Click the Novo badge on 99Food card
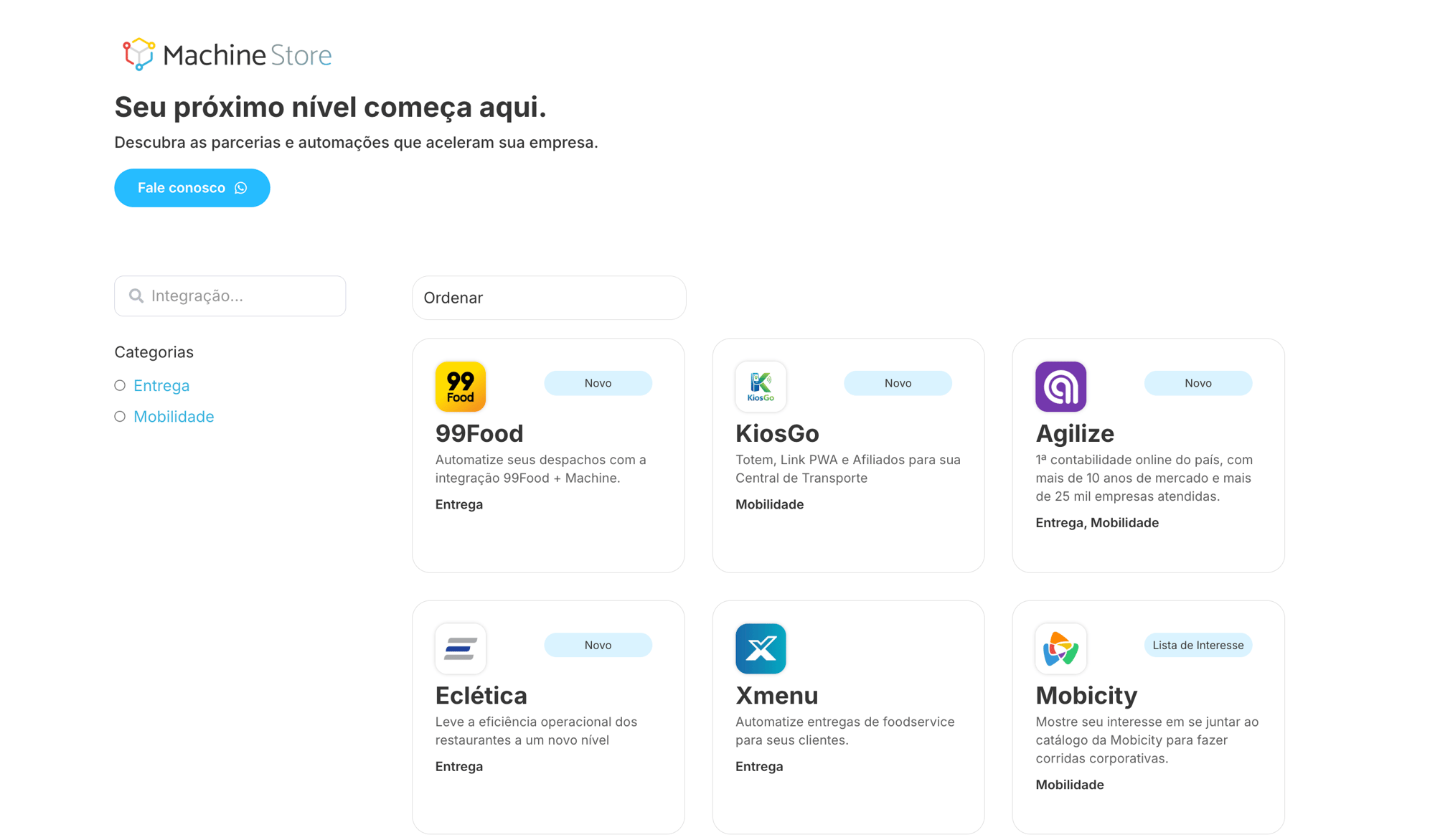Image resolution: width=1435 pixels, height=840 pixels. point(597,383)
